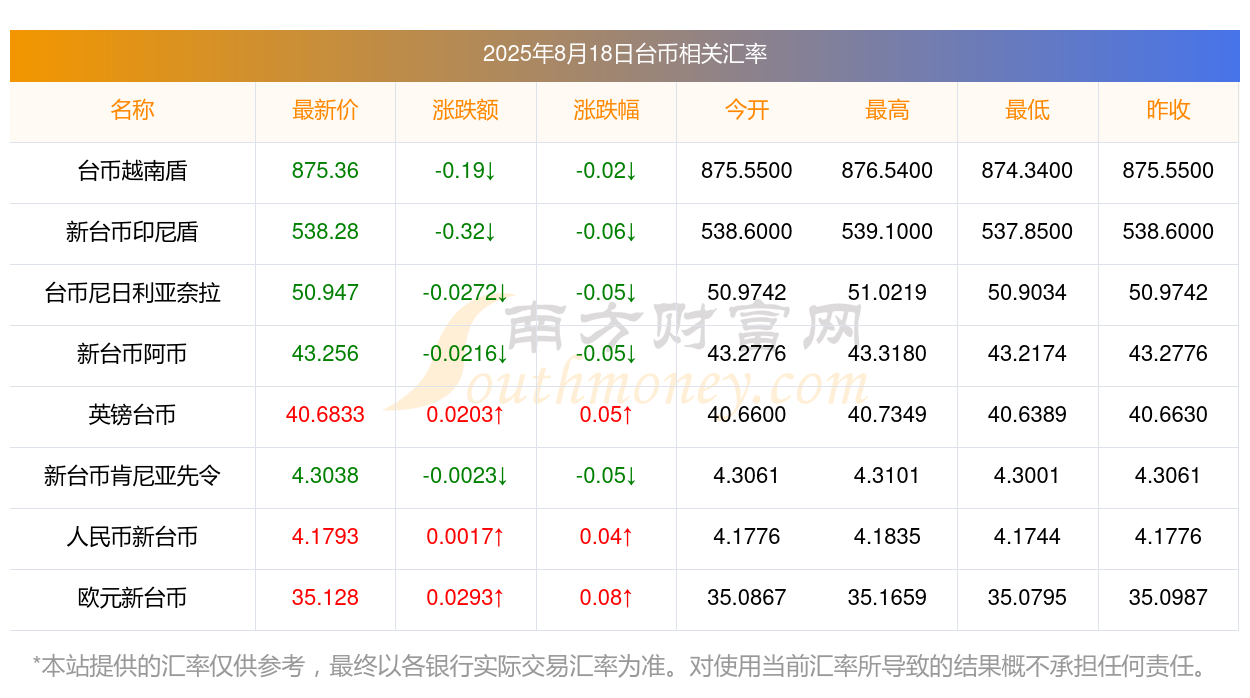The height and width of the screenshot is (698, 1250).
Task: Click the 昨收 column header
Action: 1168,110
